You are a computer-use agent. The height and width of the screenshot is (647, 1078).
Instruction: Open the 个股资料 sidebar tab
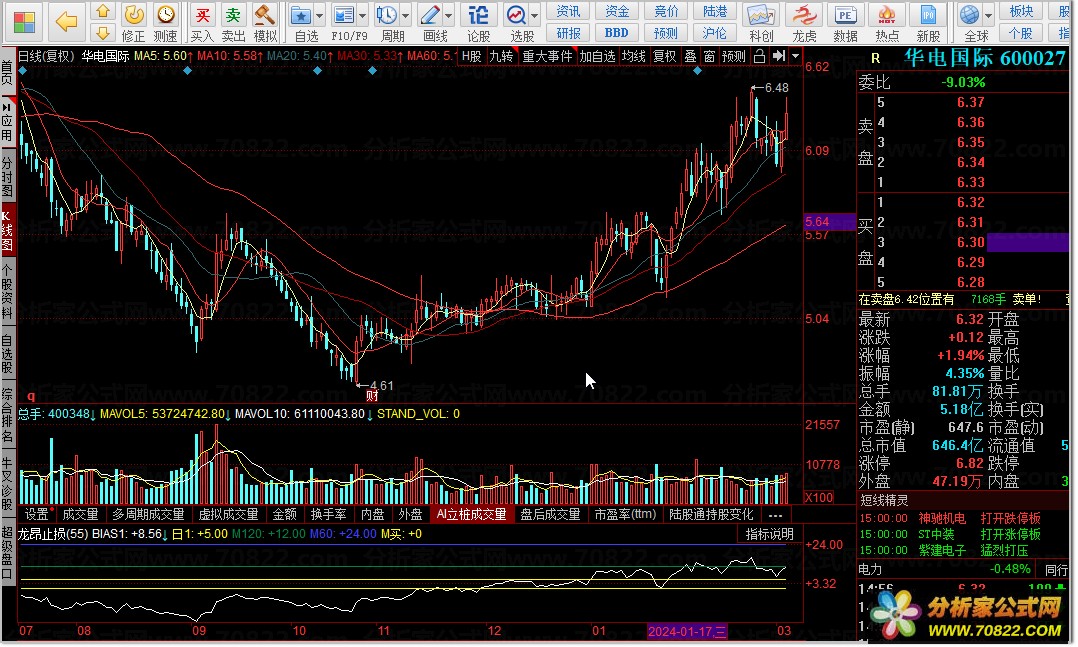pyautogui.click(x=8, y=292)
